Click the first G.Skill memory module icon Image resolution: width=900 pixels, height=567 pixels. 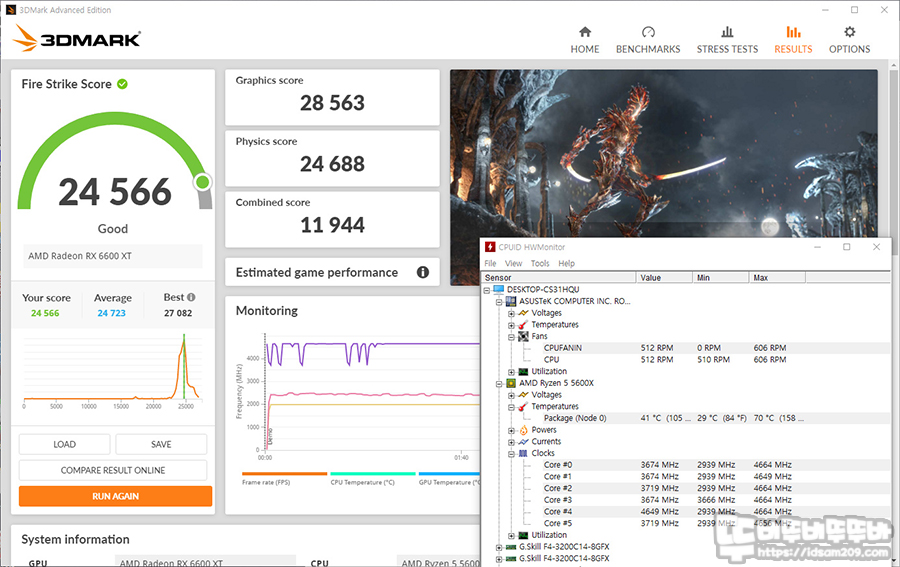coord(510,547)
